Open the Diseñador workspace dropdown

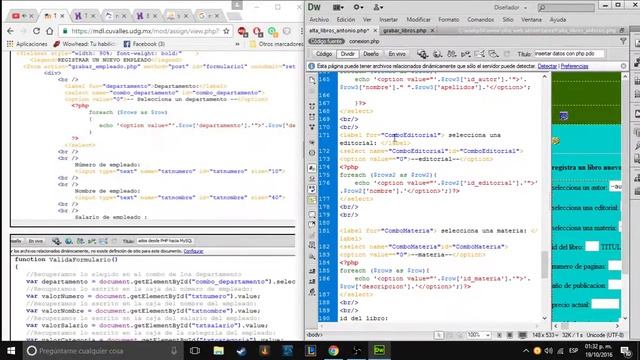pos(510,7)
